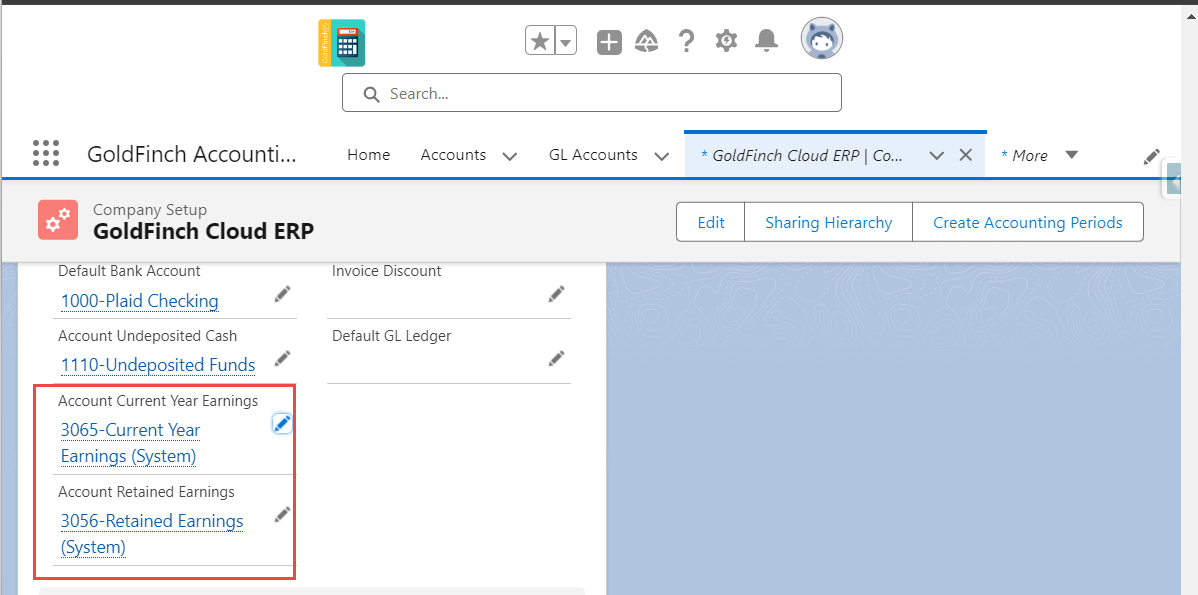
Task: Open the GL Accounts tab
Action: (x=593, y=155)
